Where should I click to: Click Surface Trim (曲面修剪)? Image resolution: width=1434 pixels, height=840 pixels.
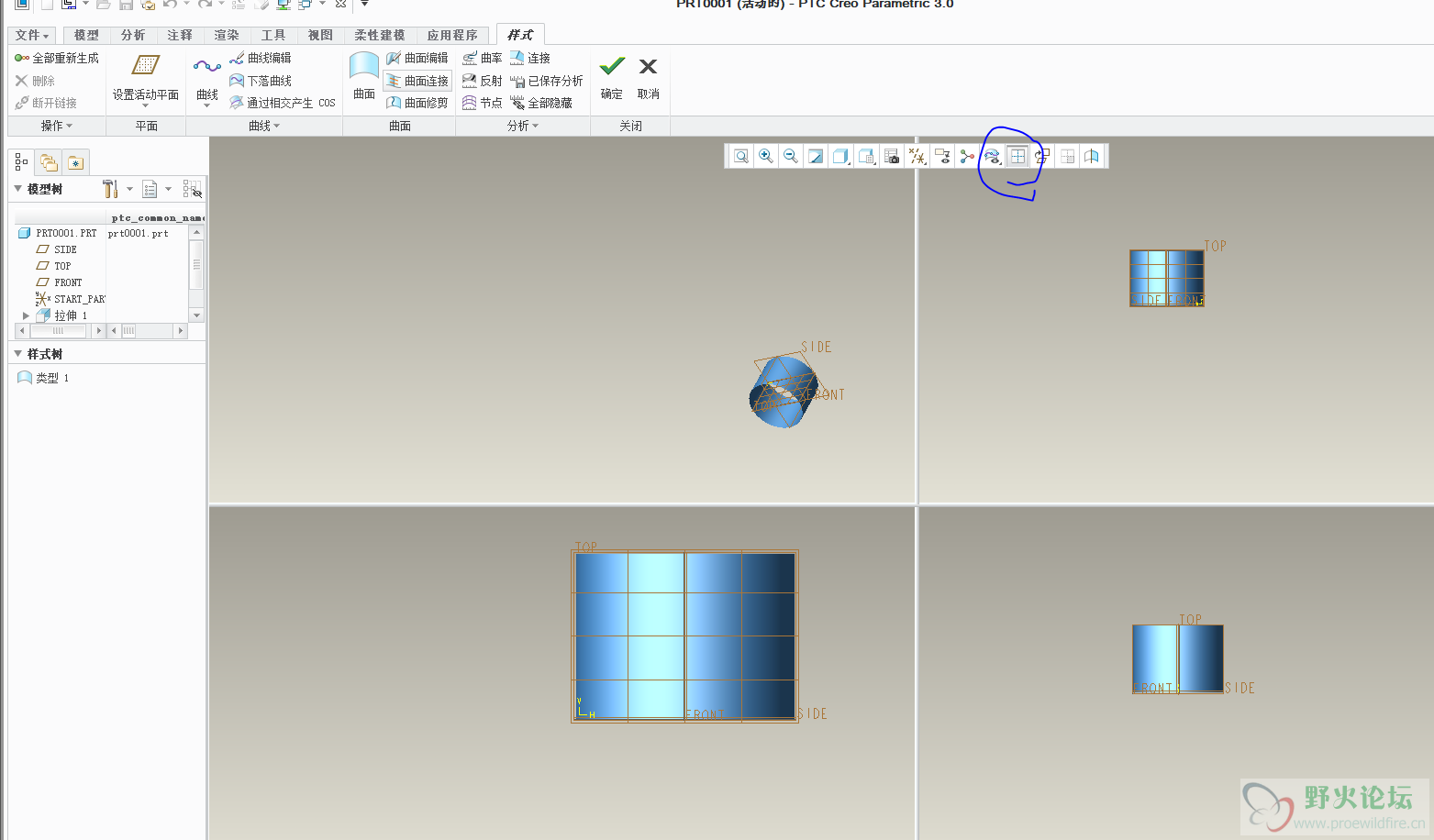pos(417,103)
